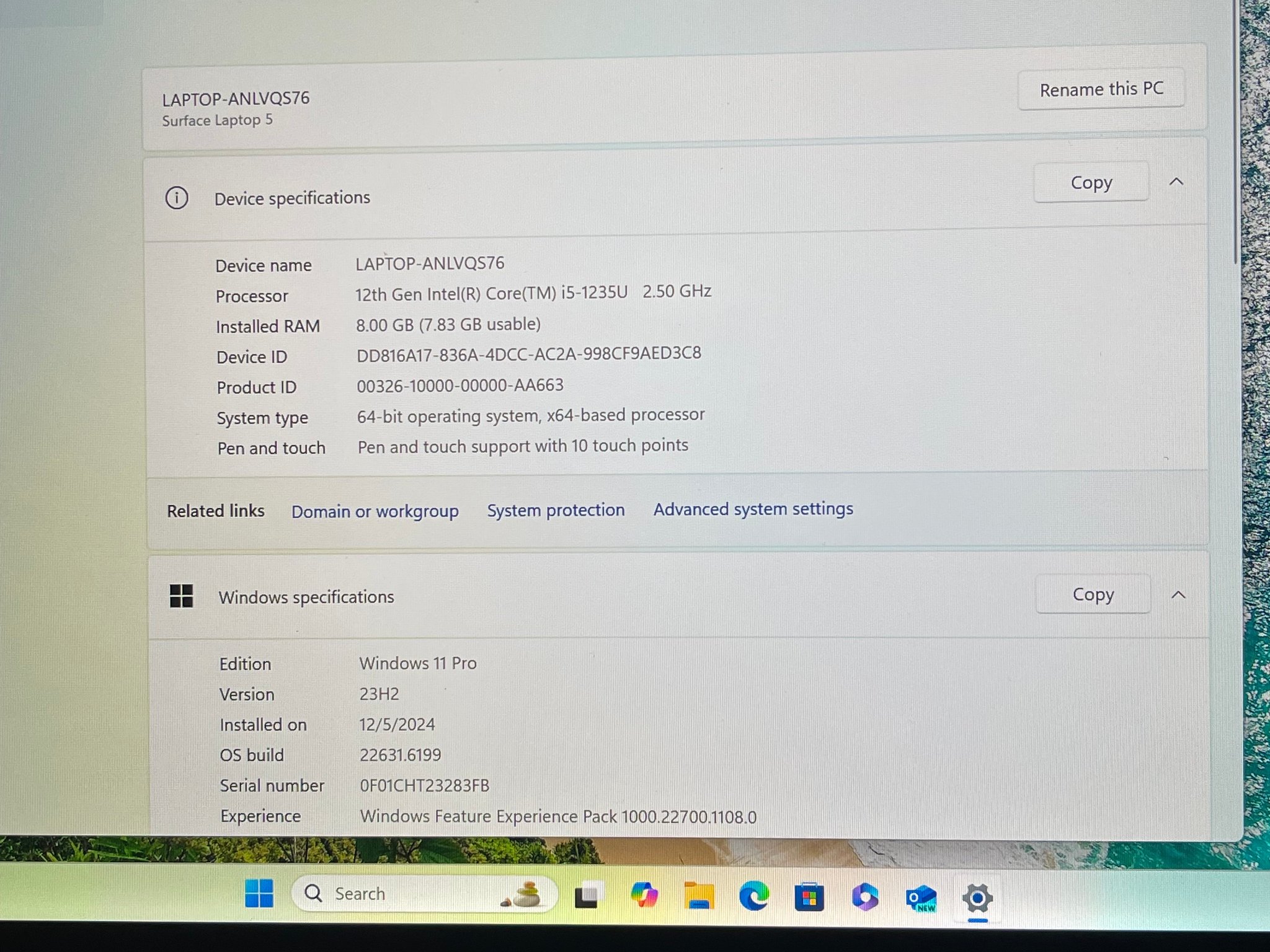
Task: Click the magnifier icon in Search box
Action: click(x=314, y=893)
